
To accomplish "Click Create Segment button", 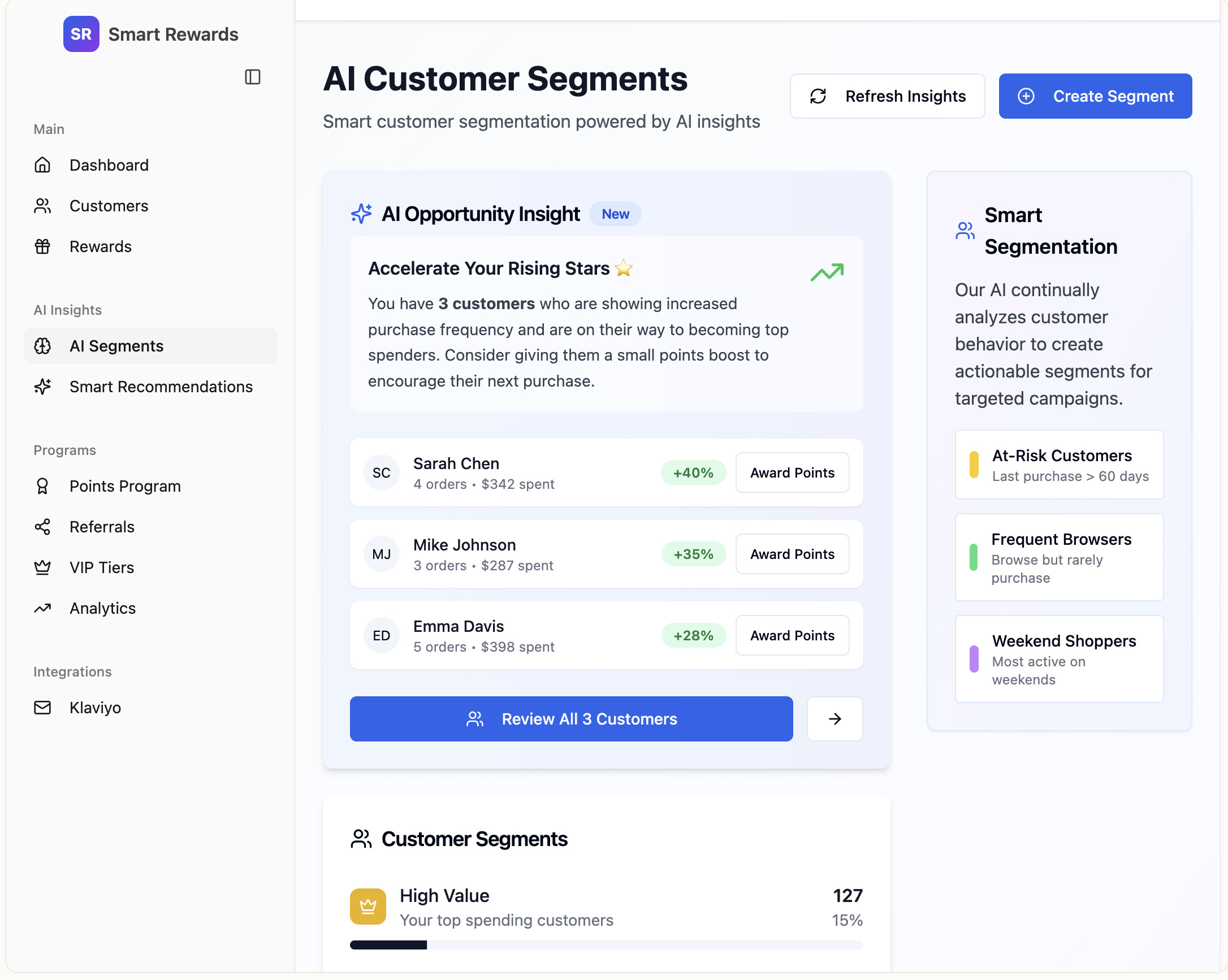I will 1095,96.
